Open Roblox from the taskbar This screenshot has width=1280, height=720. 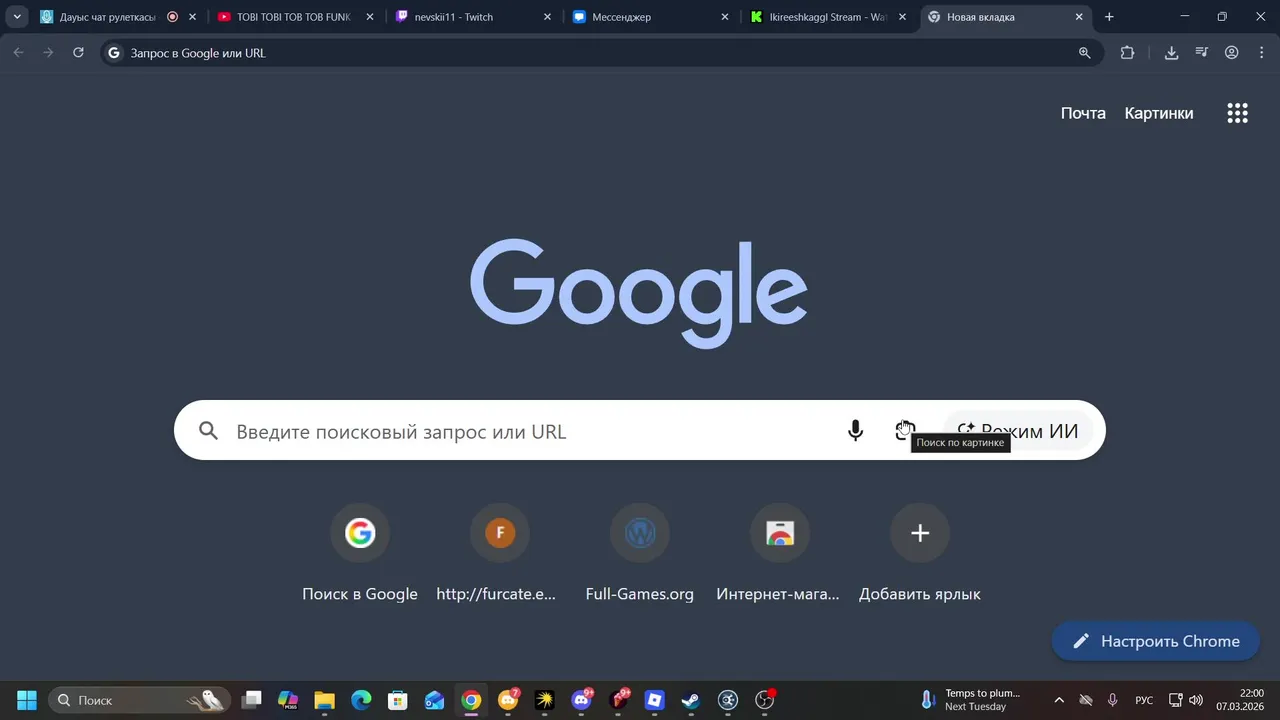point(654,700)
